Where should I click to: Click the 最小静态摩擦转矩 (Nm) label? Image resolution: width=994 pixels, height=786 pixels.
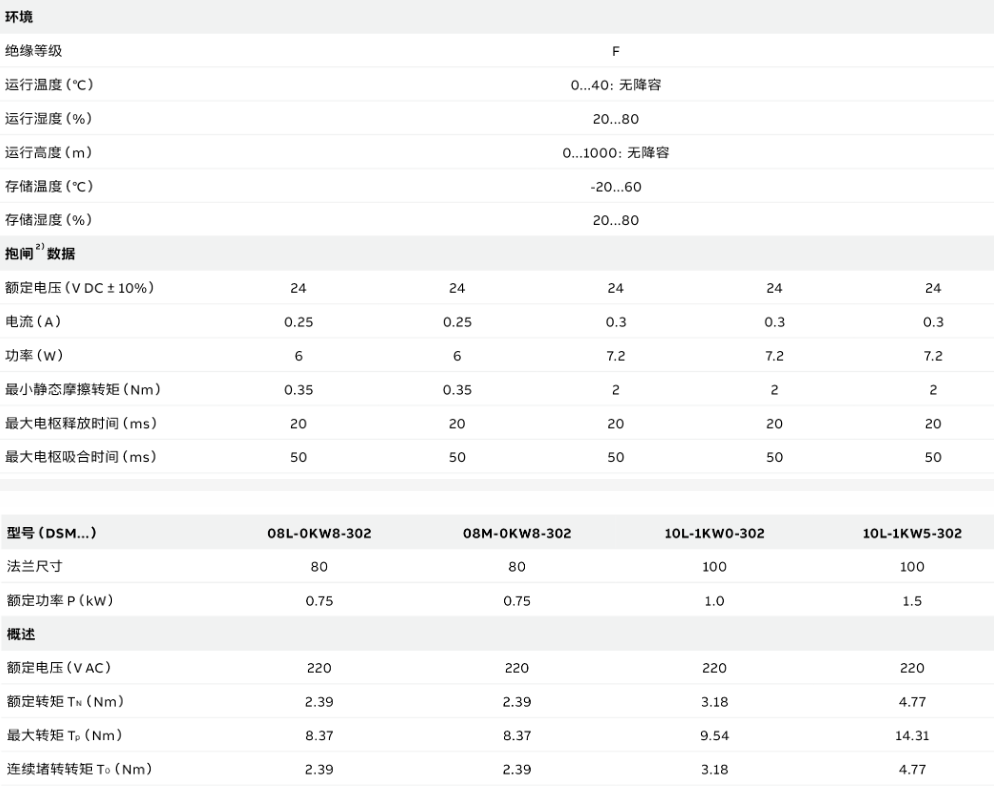[83, 389]
